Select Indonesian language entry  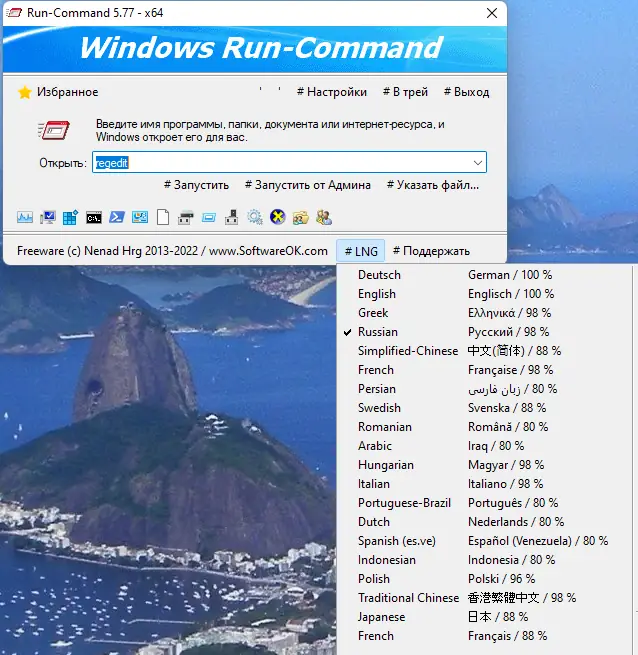point(485,560)
